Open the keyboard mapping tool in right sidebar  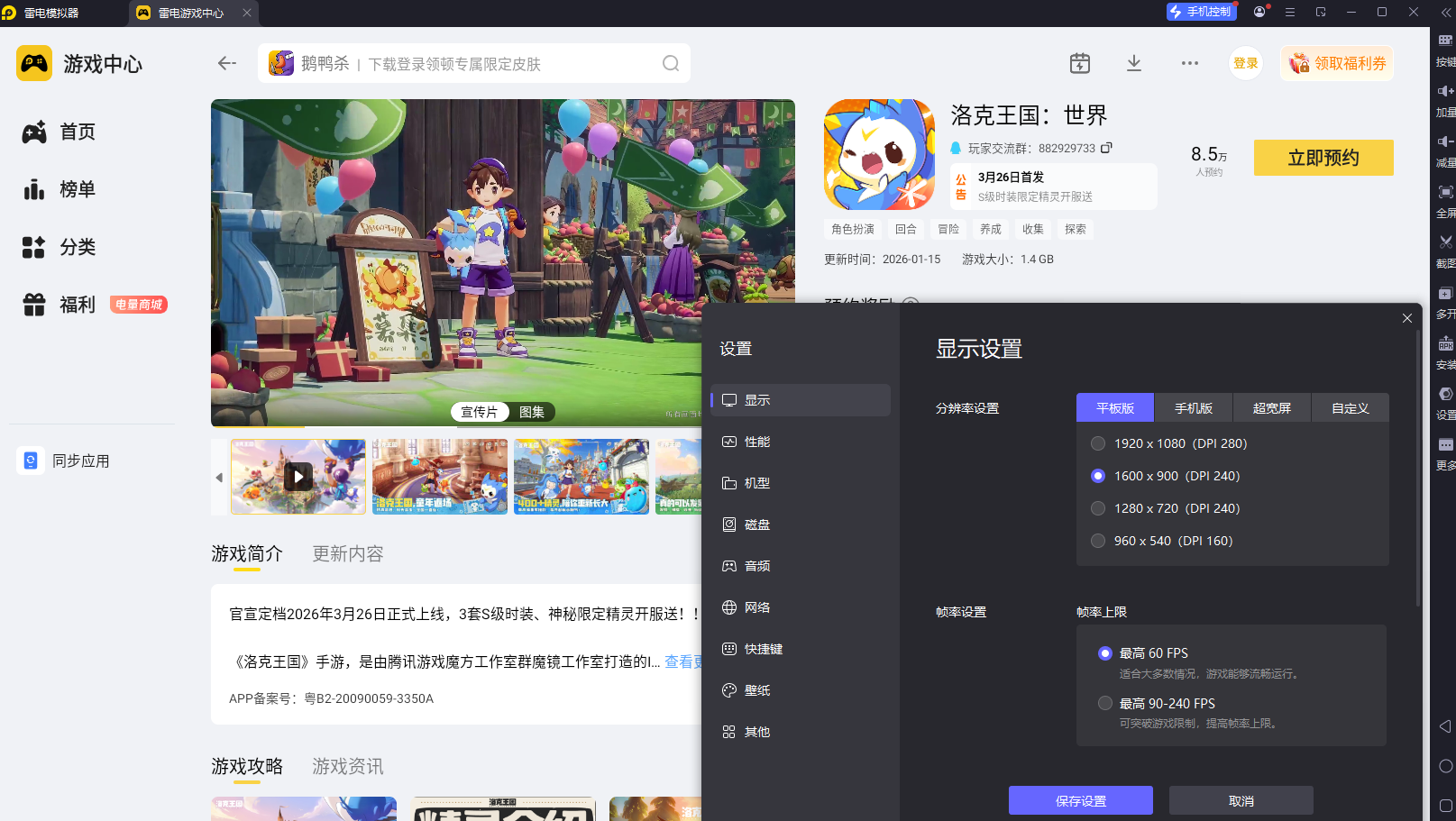tap(1445, 41)
